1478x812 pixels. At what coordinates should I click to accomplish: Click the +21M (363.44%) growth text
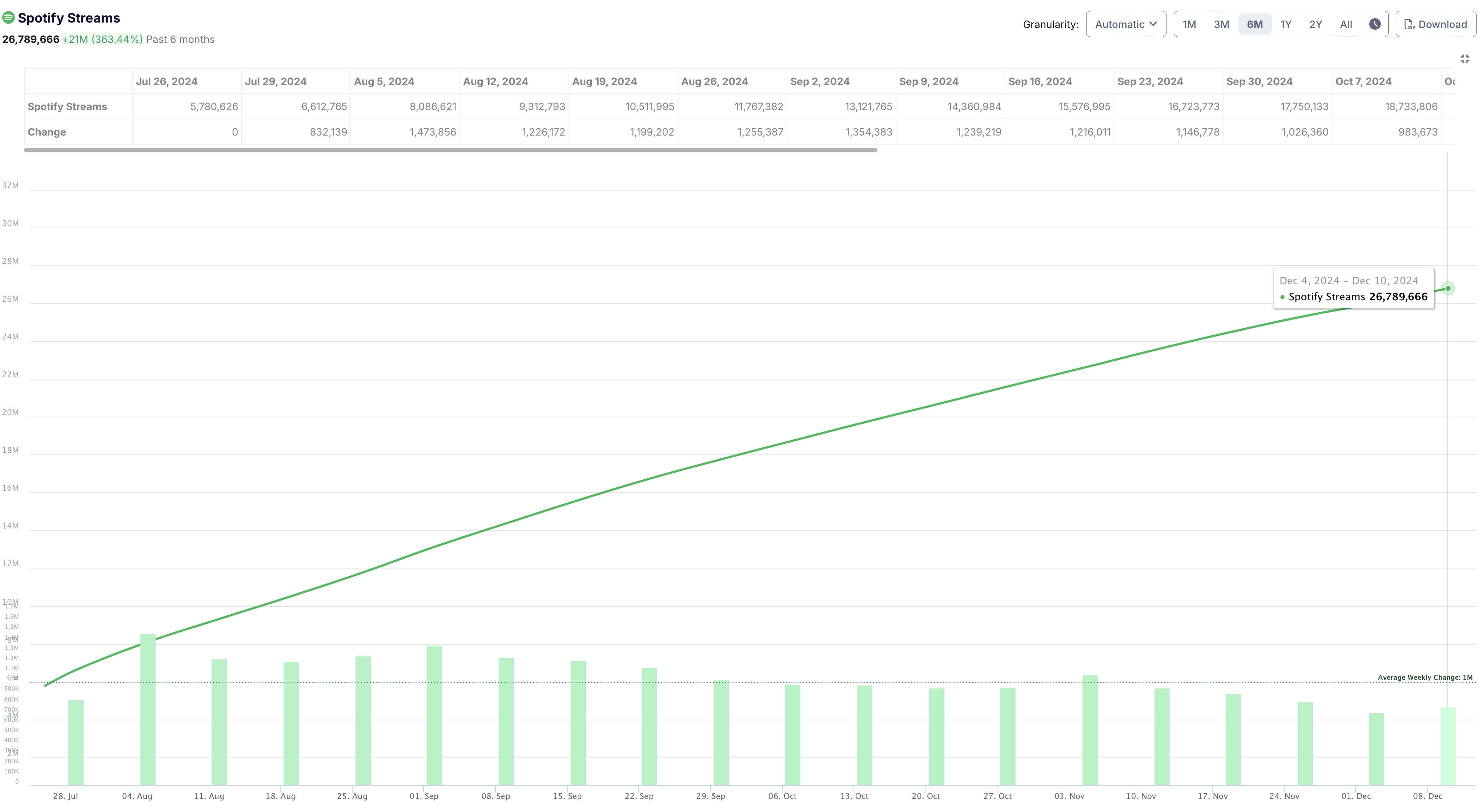(x=102, y=39)
